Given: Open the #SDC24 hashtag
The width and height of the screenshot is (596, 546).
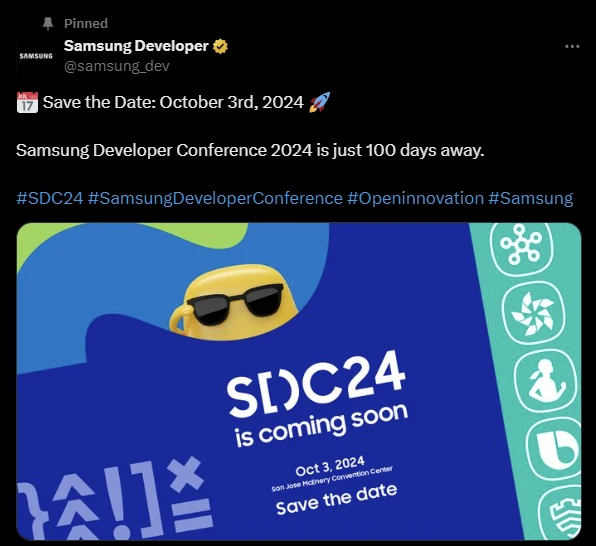Looking at the screenshot, I should pyautogui.click(x=50, y=198).
